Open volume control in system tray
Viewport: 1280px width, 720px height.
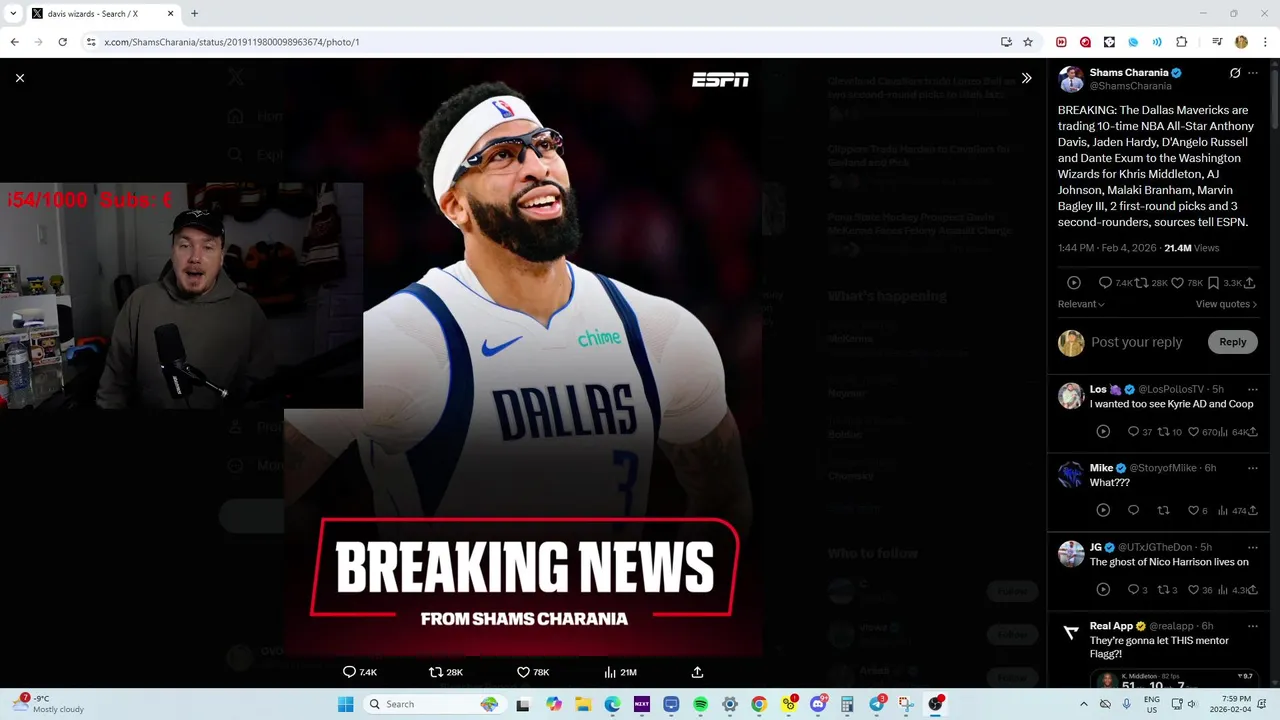point(1191,704)
